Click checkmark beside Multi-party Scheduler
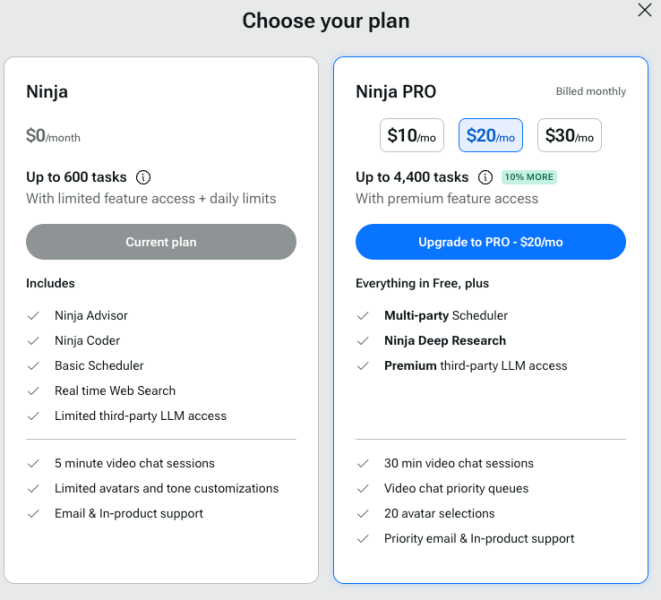 363,316
